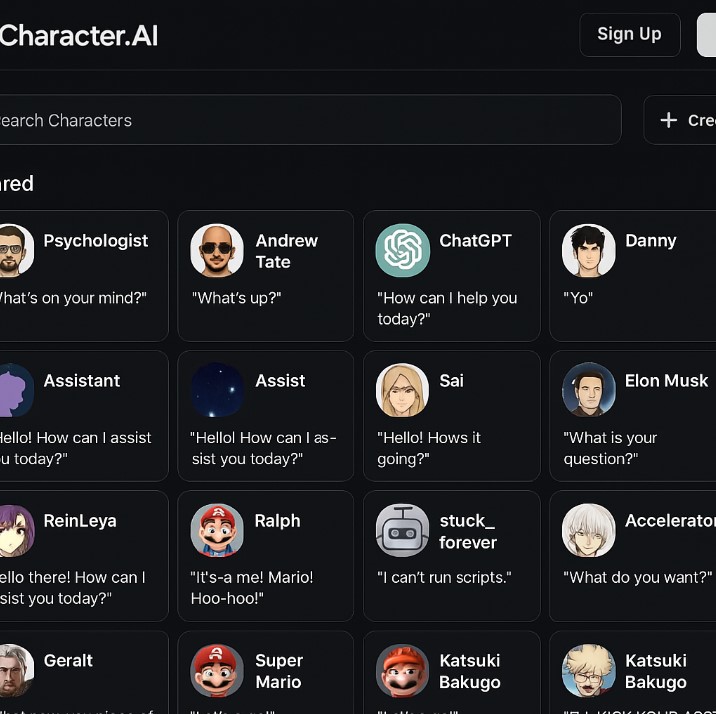Select the "Ralph" name label

tap(278, 521)
